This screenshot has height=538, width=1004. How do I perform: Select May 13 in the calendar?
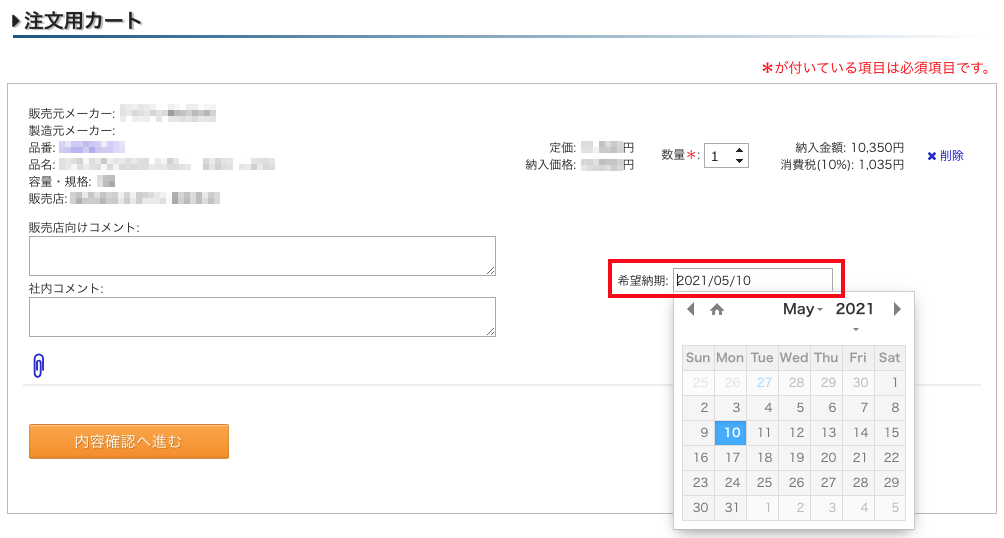(827, 432)
